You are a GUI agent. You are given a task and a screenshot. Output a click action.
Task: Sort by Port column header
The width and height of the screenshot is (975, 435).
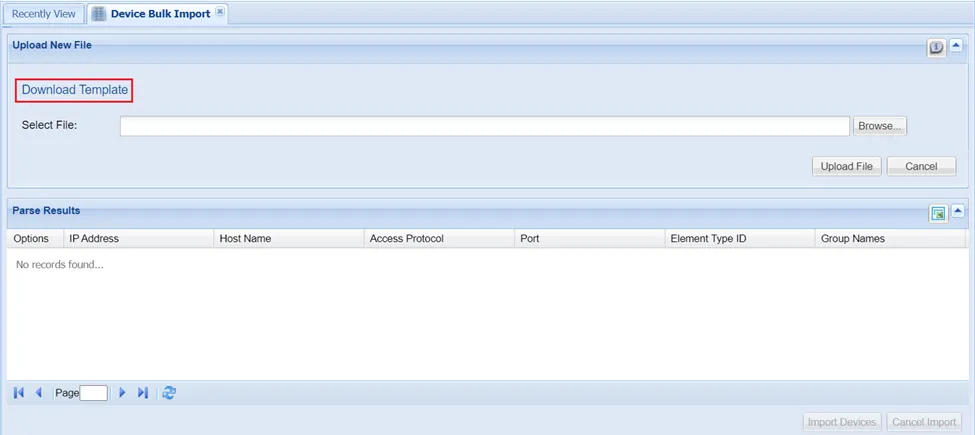(589, 239)
